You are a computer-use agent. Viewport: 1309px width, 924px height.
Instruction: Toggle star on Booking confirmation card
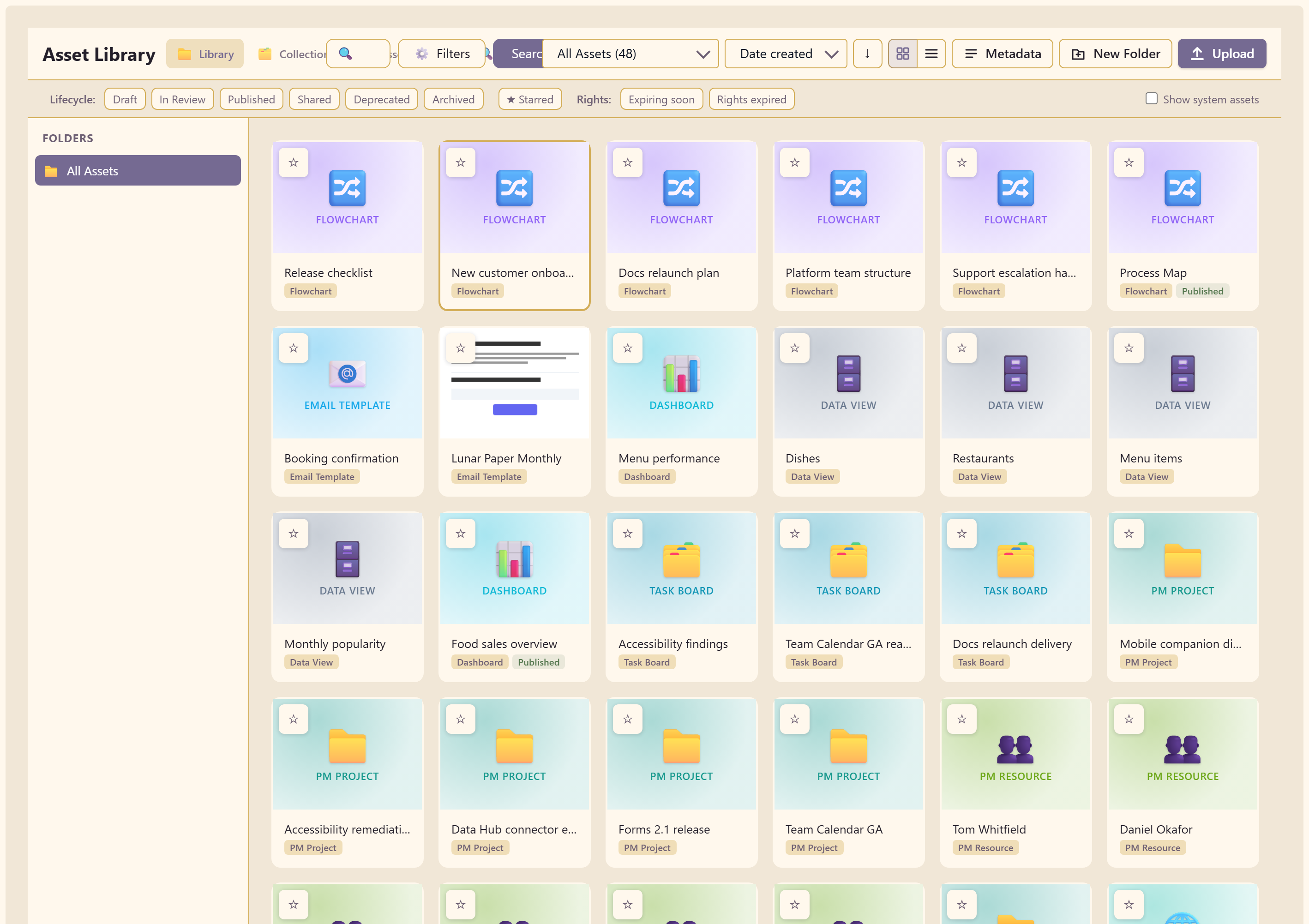click(293, 348)
